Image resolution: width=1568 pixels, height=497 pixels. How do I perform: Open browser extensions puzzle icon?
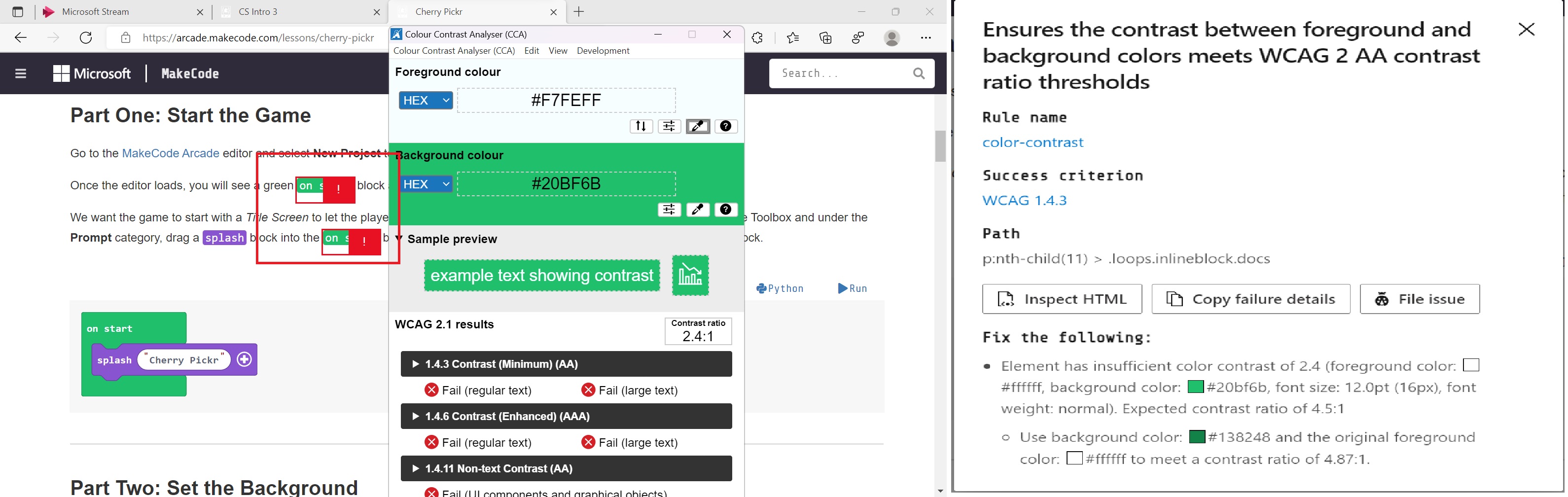(x=757, y=37)
